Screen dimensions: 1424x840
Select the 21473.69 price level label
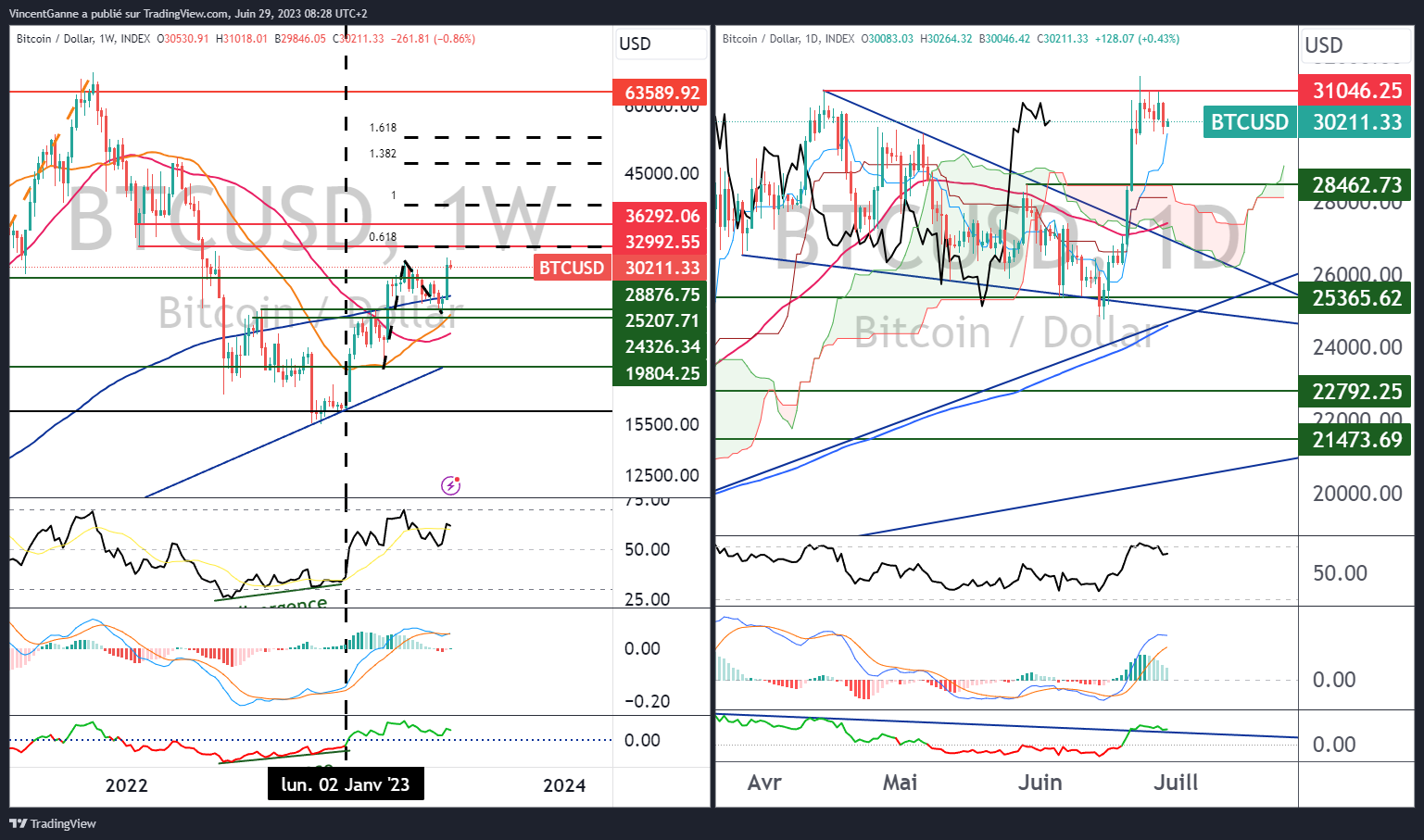click(x=1356, y=439)
